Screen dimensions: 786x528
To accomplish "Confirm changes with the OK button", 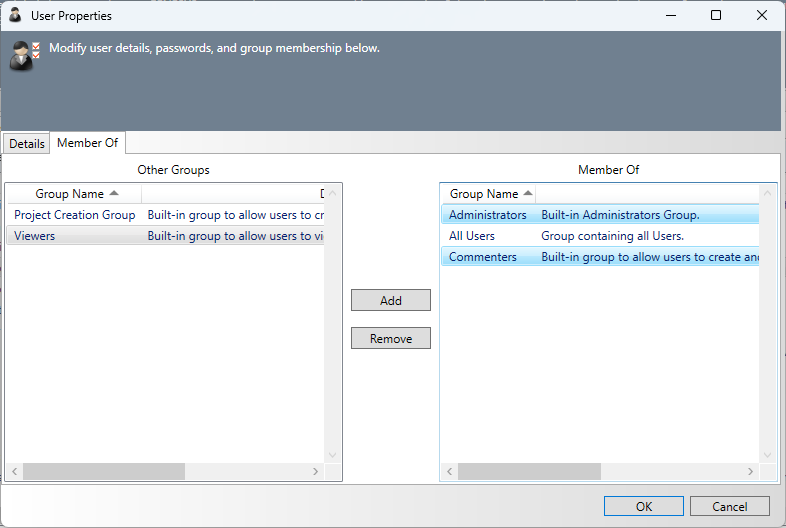I will pos(643,506).
